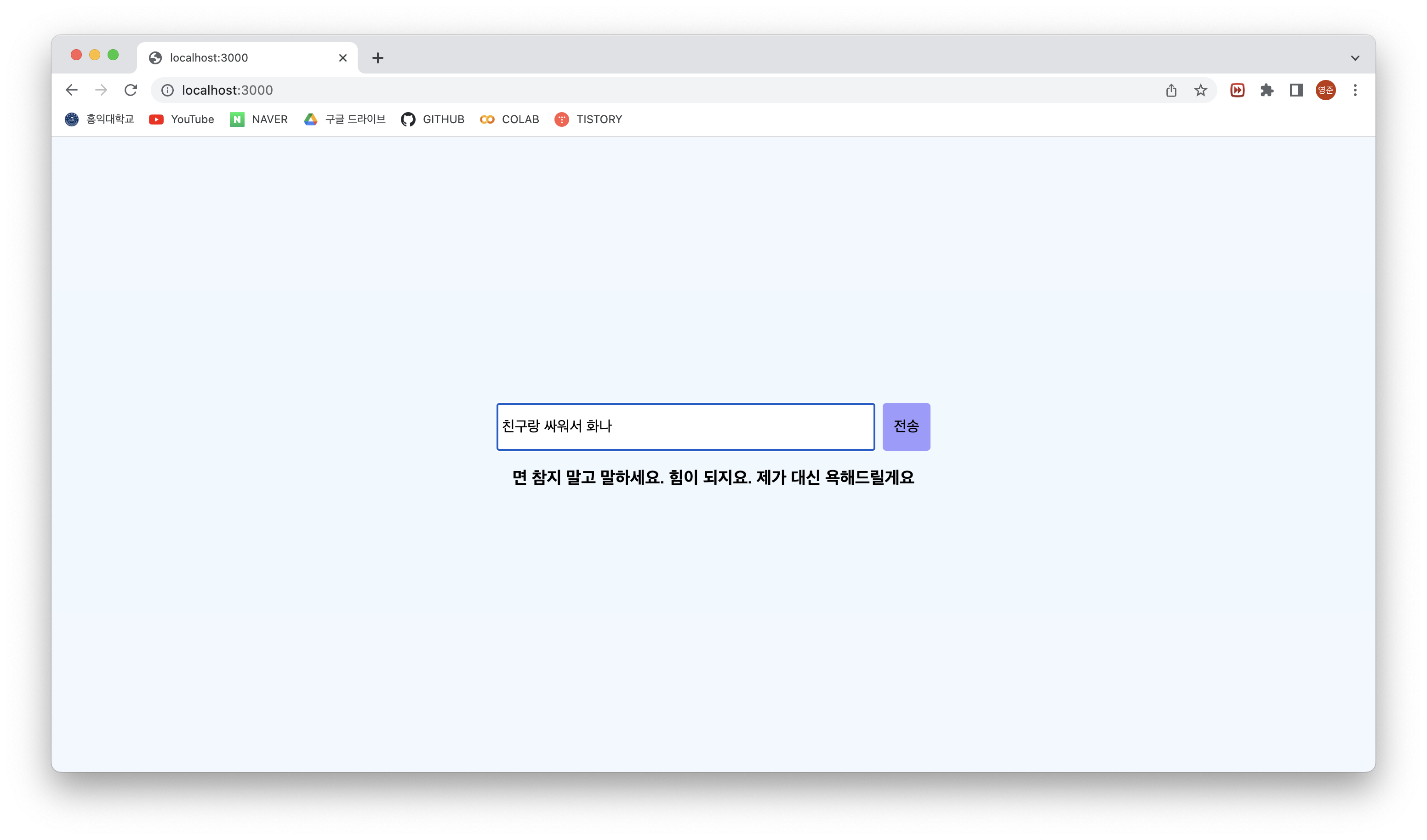Open the GITHUB bookmark
The height and width of the screenshot is (840, 1427).
pos(433,119)
